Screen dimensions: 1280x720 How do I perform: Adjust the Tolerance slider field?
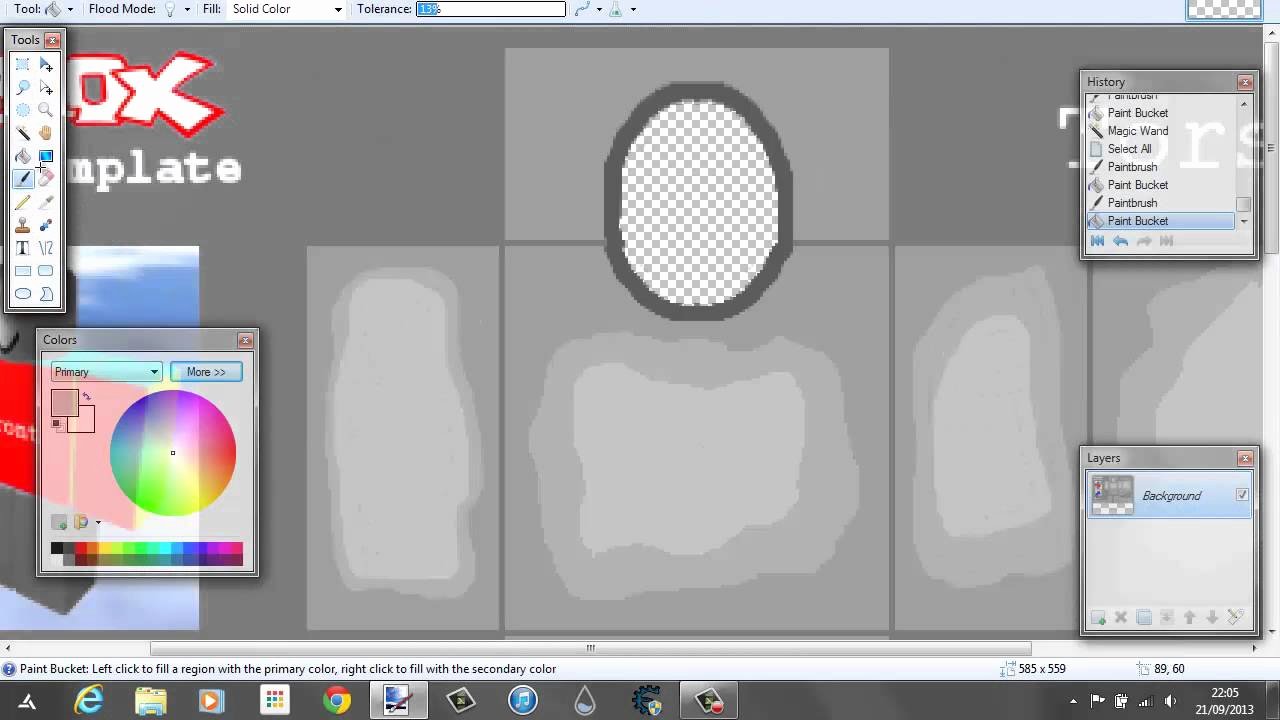point(491,9)
